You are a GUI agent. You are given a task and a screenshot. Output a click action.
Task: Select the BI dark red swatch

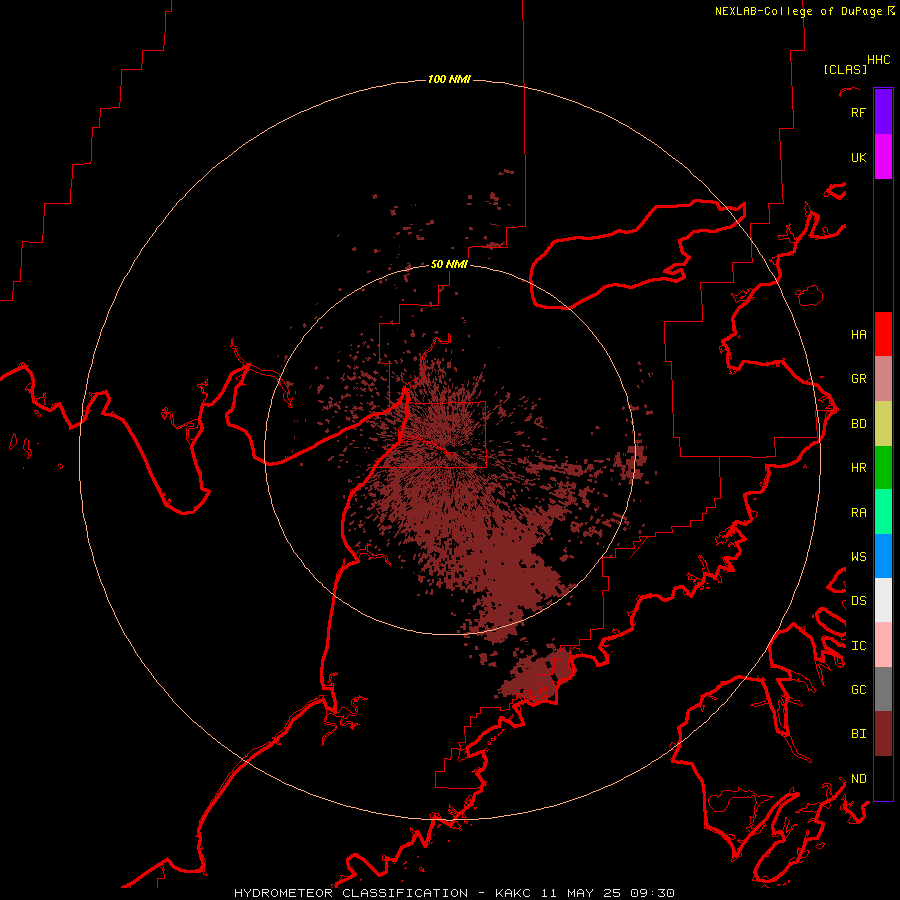(883, 734)
